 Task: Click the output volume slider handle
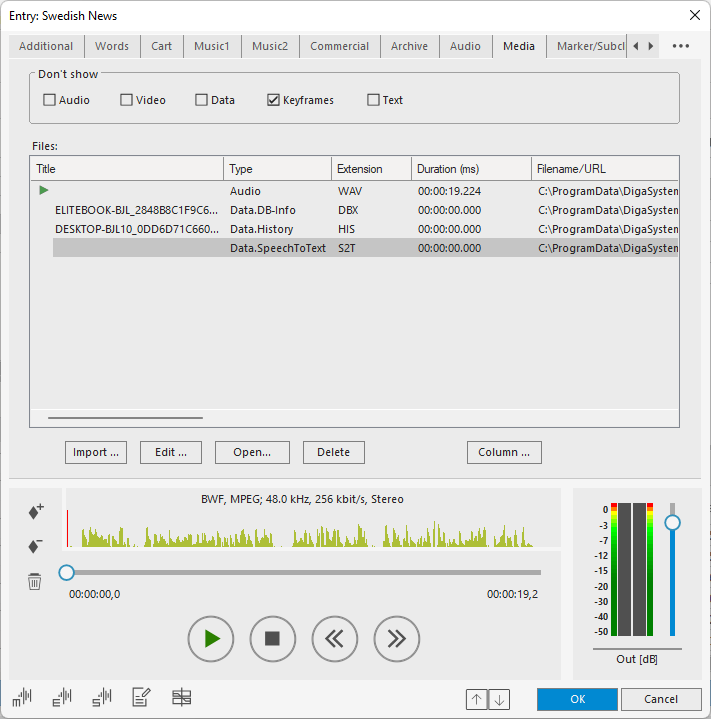pyautogui.click(x=672, y=522)
